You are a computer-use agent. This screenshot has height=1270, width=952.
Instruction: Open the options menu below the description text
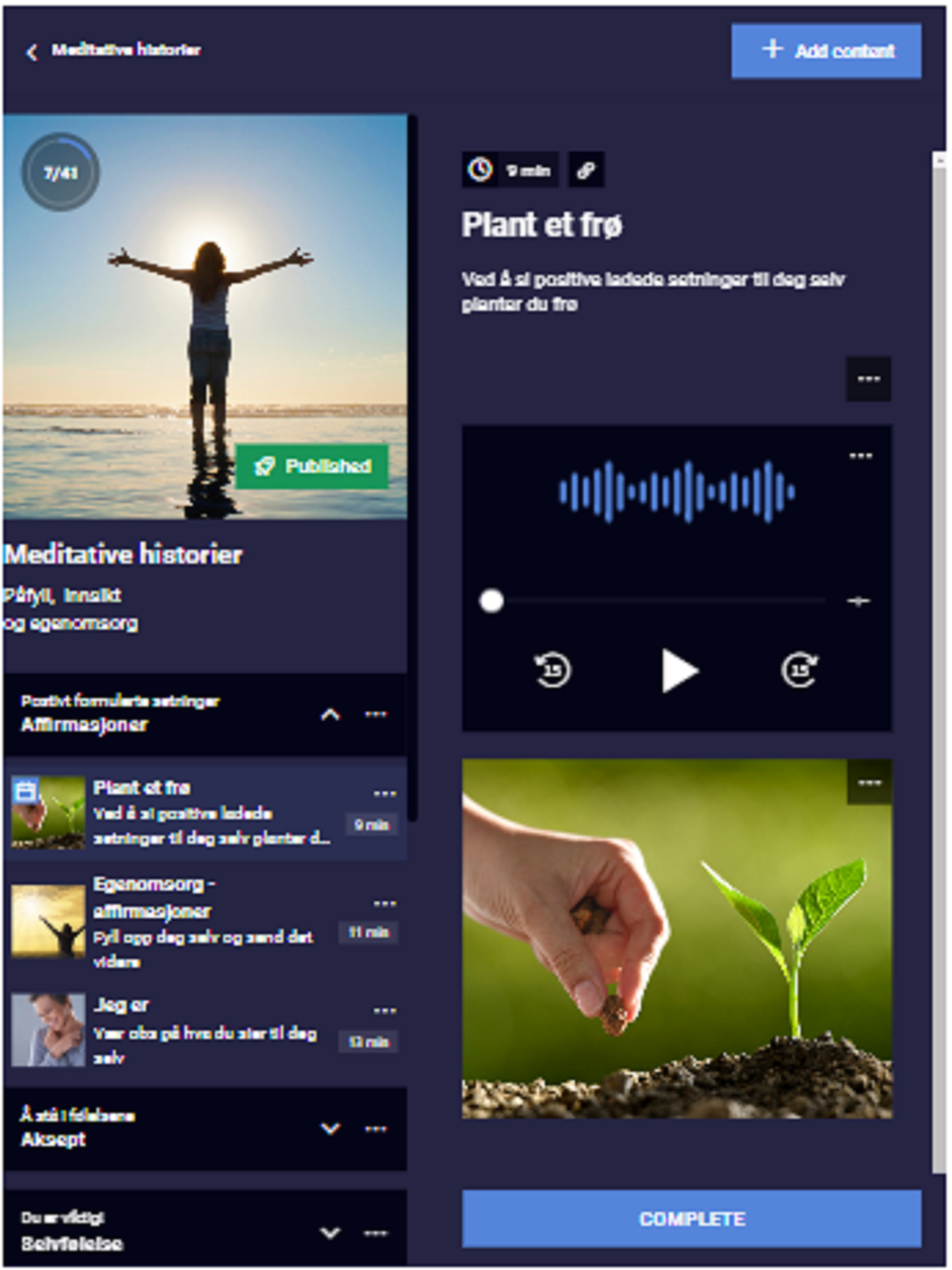coord(868,379)
